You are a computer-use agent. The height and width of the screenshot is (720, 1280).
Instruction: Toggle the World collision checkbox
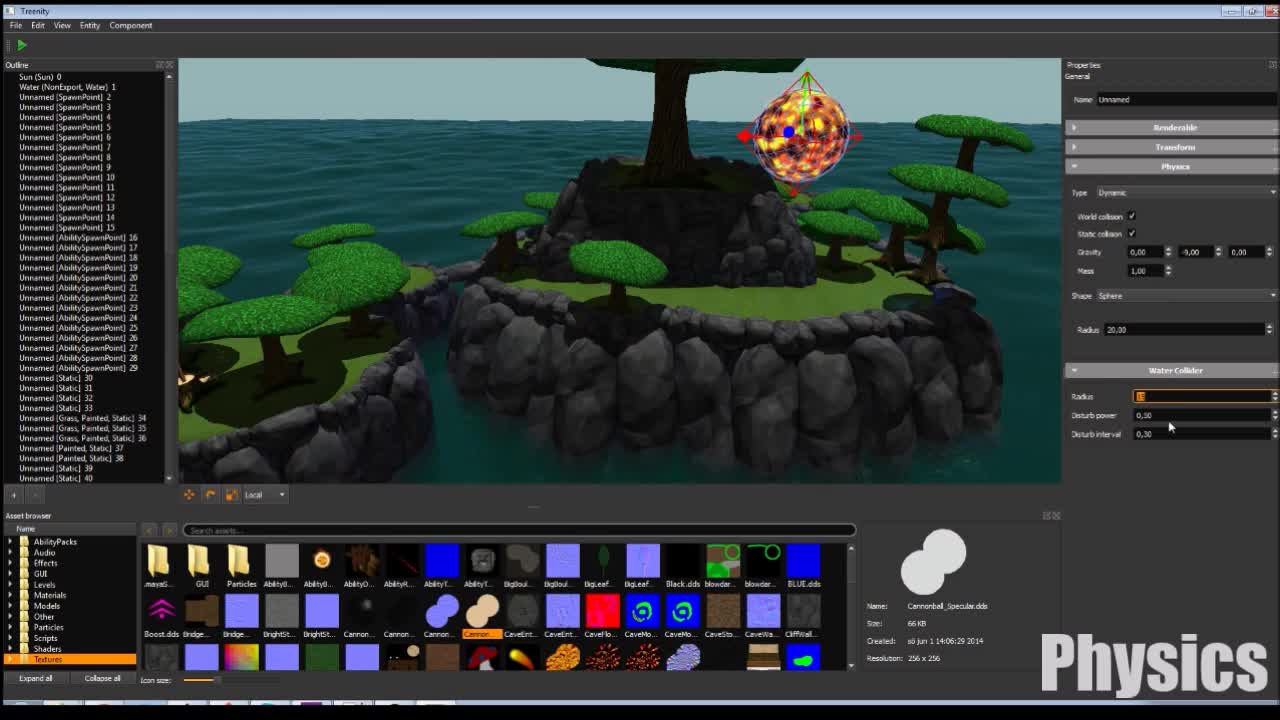1132,216
